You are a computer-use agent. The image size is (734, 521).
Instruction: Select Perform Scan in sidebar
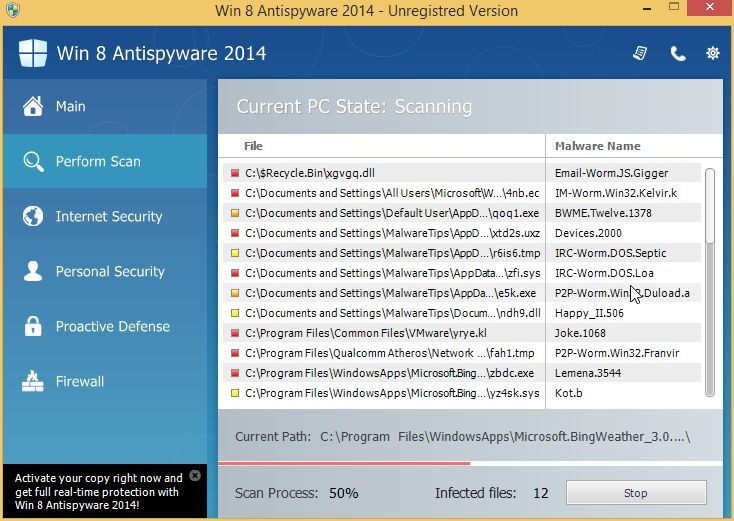tap(105, 161)
